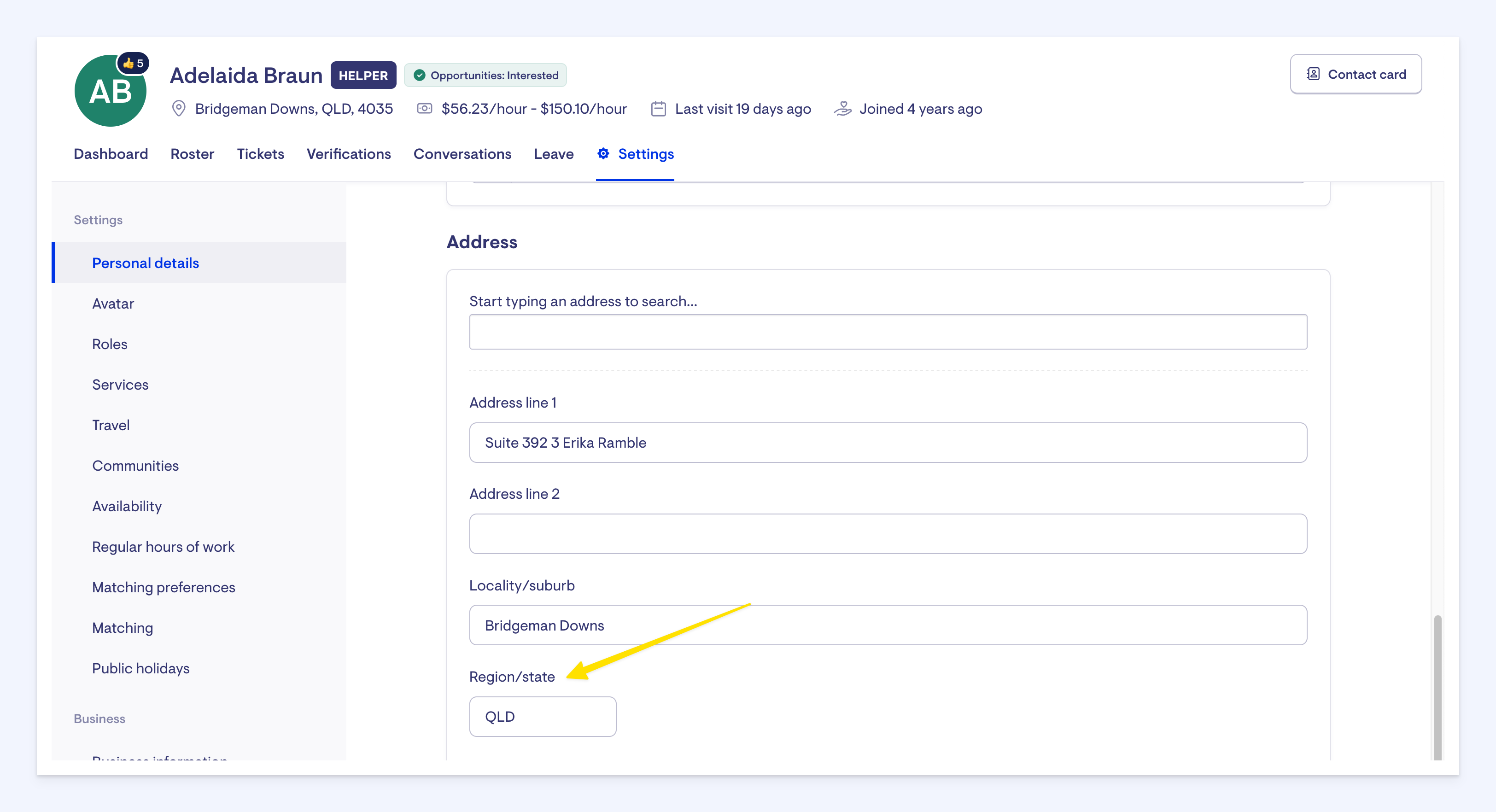Open the Conversations tab
This screenshot has height=812, width=1496.
(x=462, y=154)
